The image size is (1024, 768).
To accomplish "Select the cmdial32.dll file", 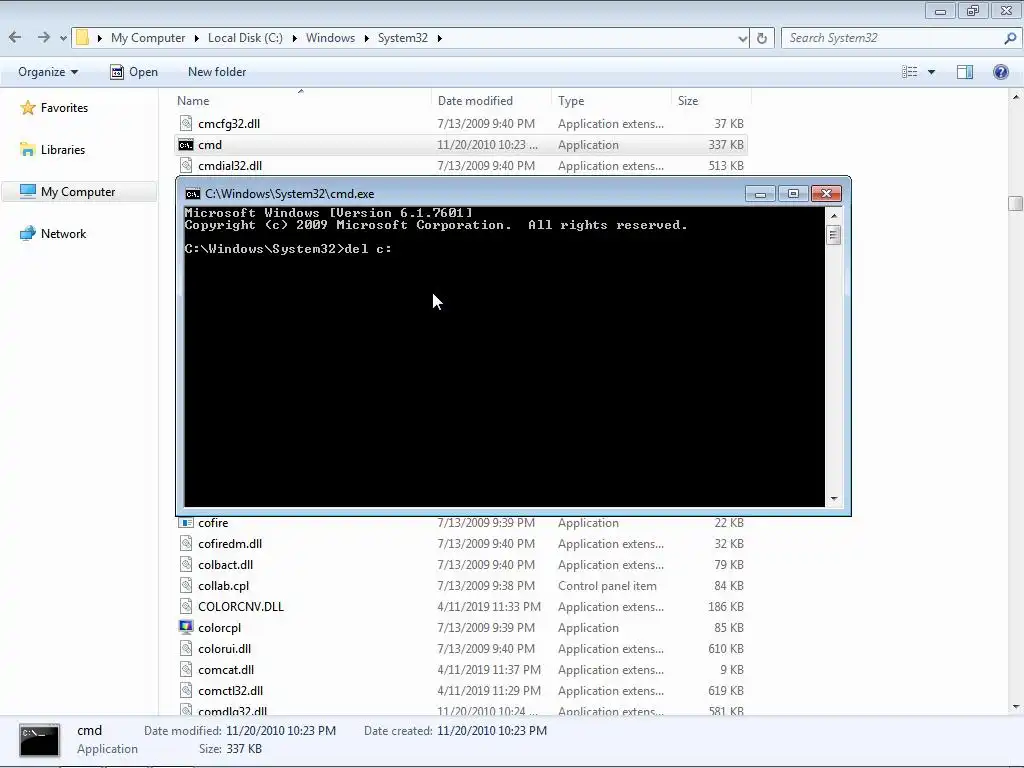I will [x=230, y=166].
